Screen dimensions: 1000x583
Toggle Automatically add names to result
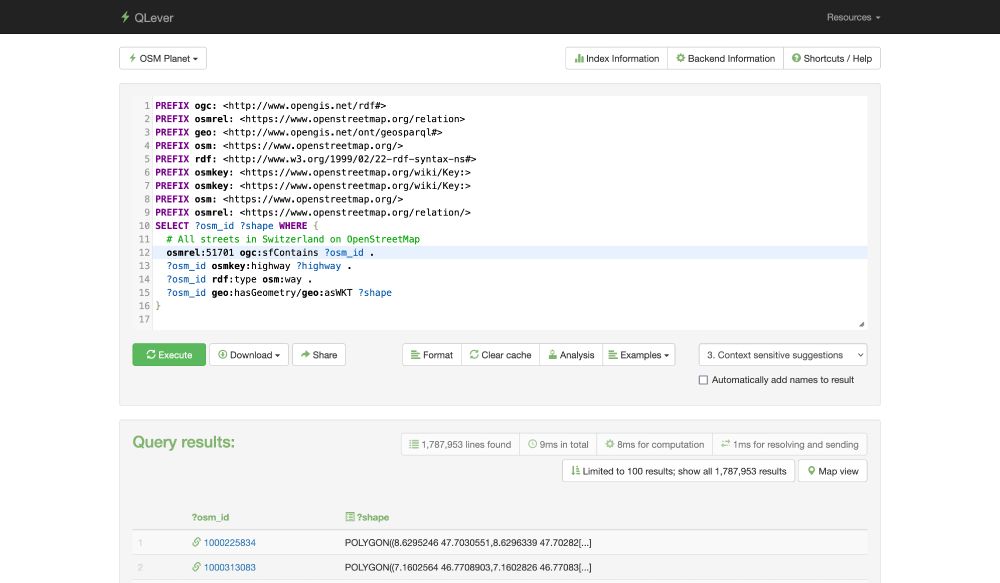[x=703, y=380]
